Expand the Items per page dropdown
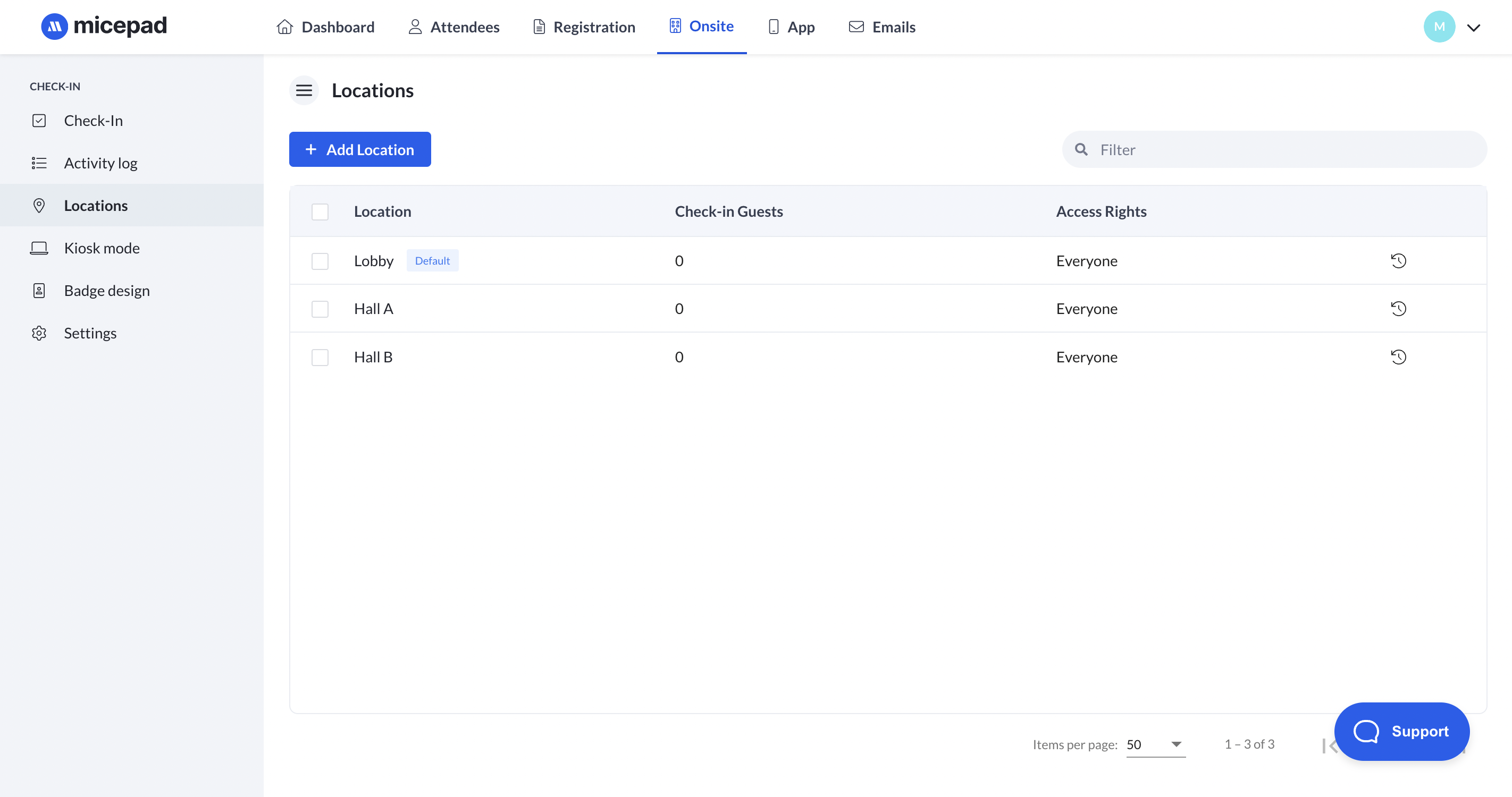 click(x=1155, y=744)
